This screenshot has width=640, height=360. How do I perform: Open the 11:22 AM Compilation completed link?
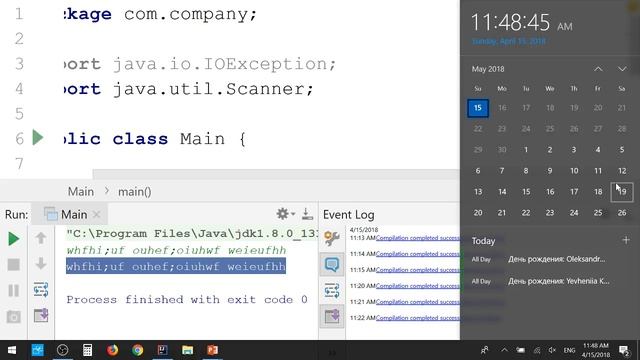pyautogui.click(x=418, y=318)
